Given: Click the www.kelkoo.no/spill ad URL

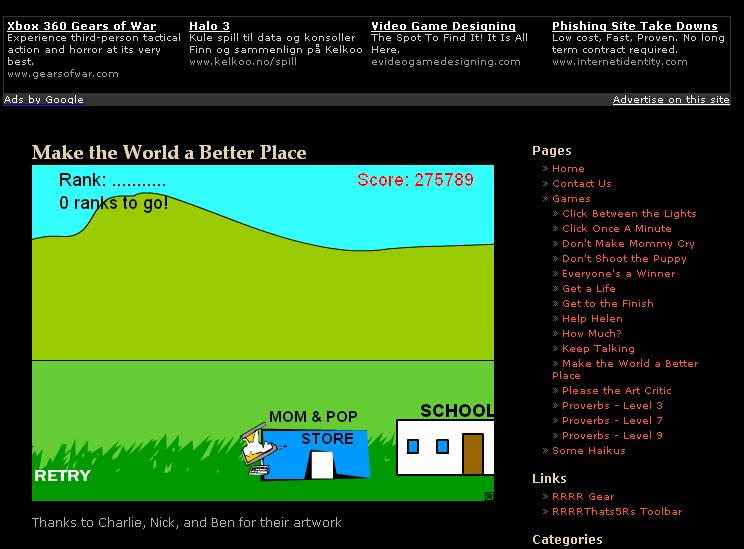Looking at the screenshot, I should (x=243, y=62).
